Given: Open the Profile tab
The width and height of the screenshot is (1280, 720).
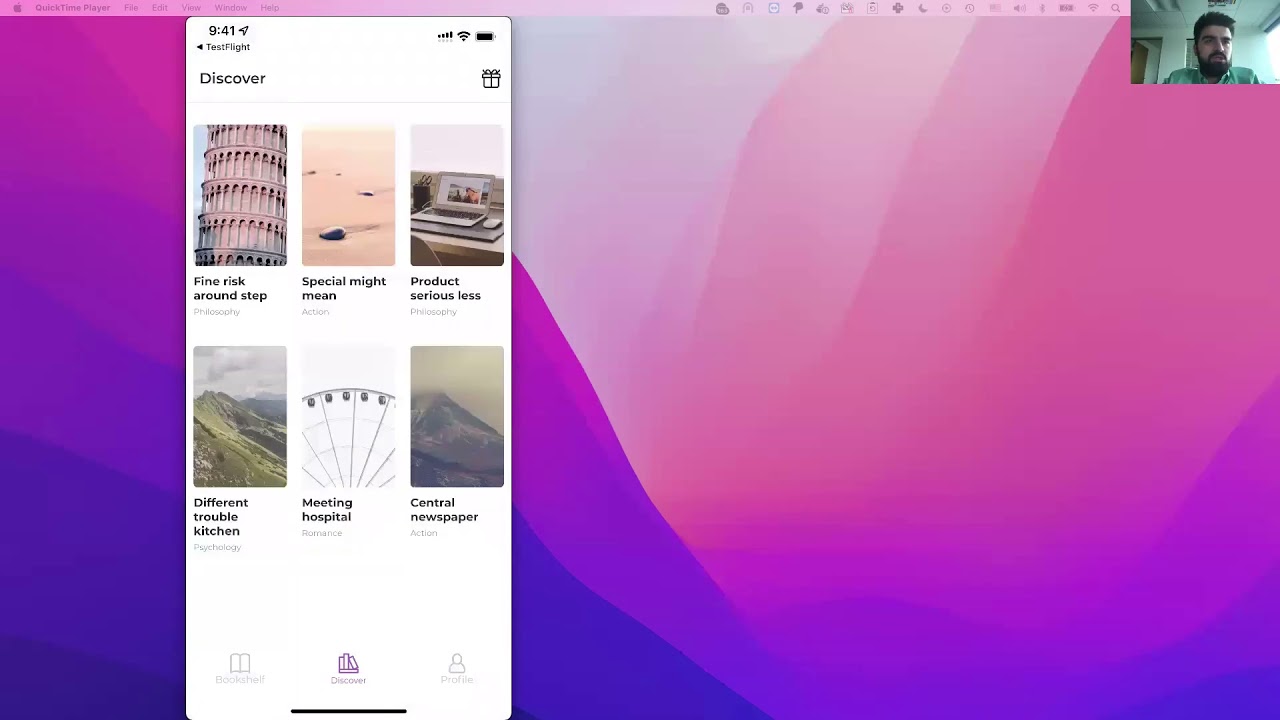Looking at the screenshot, I should tap(456, 669).
